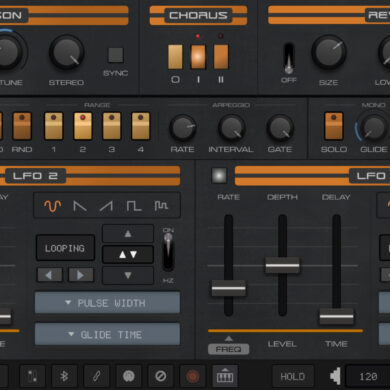This screenshot has width=390, height=390.
Task: Click the DEPTH fader handle
Action: coord(282,266)
